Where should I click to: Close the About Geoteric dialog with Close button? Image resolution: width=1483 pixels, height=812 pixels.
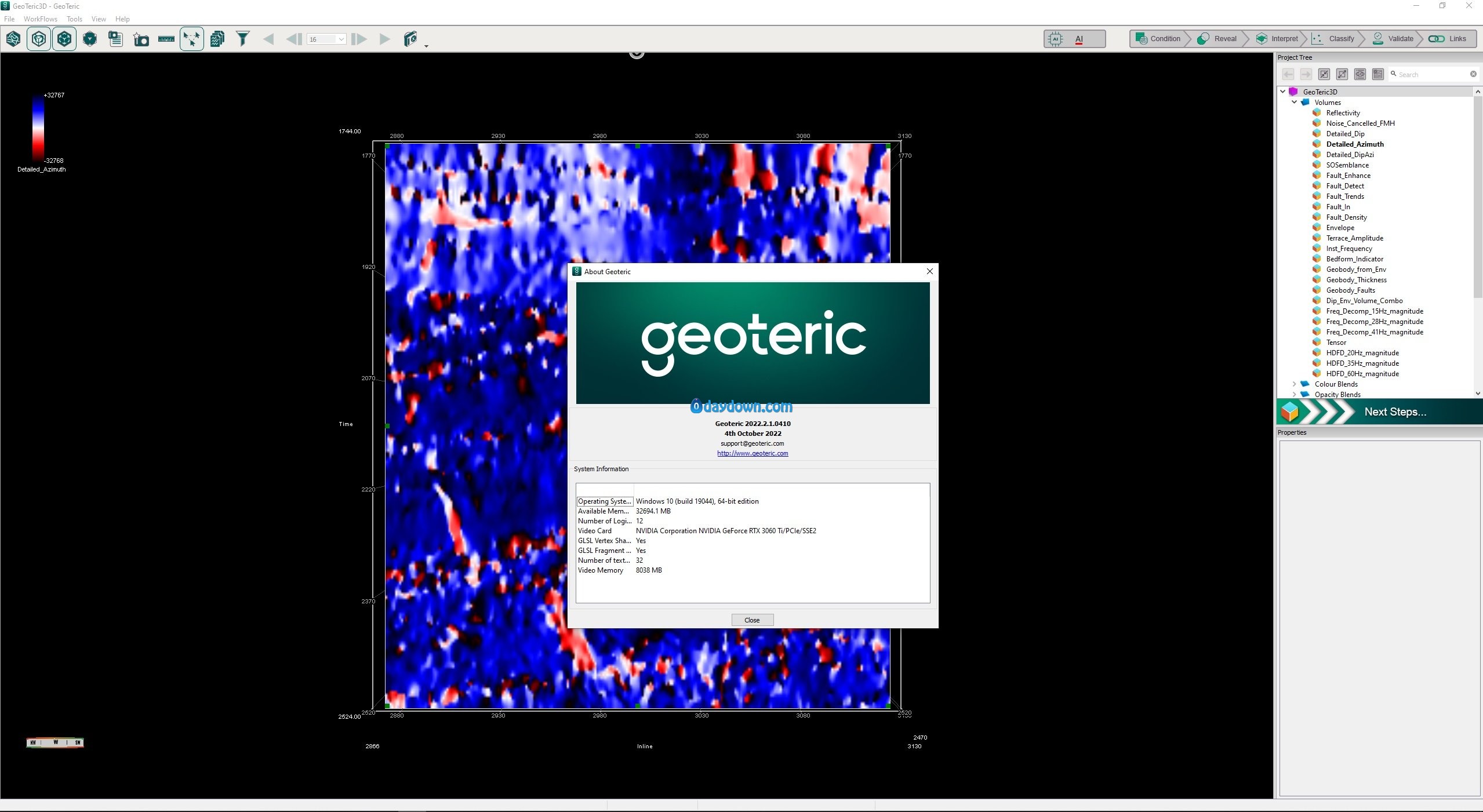click(x=752, y=620)
